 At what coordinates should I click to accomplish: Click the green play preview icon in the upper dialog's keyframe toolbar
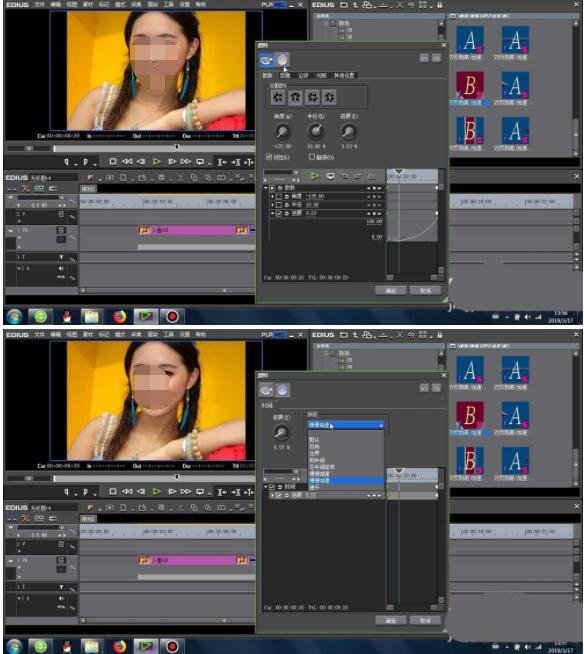315,176
